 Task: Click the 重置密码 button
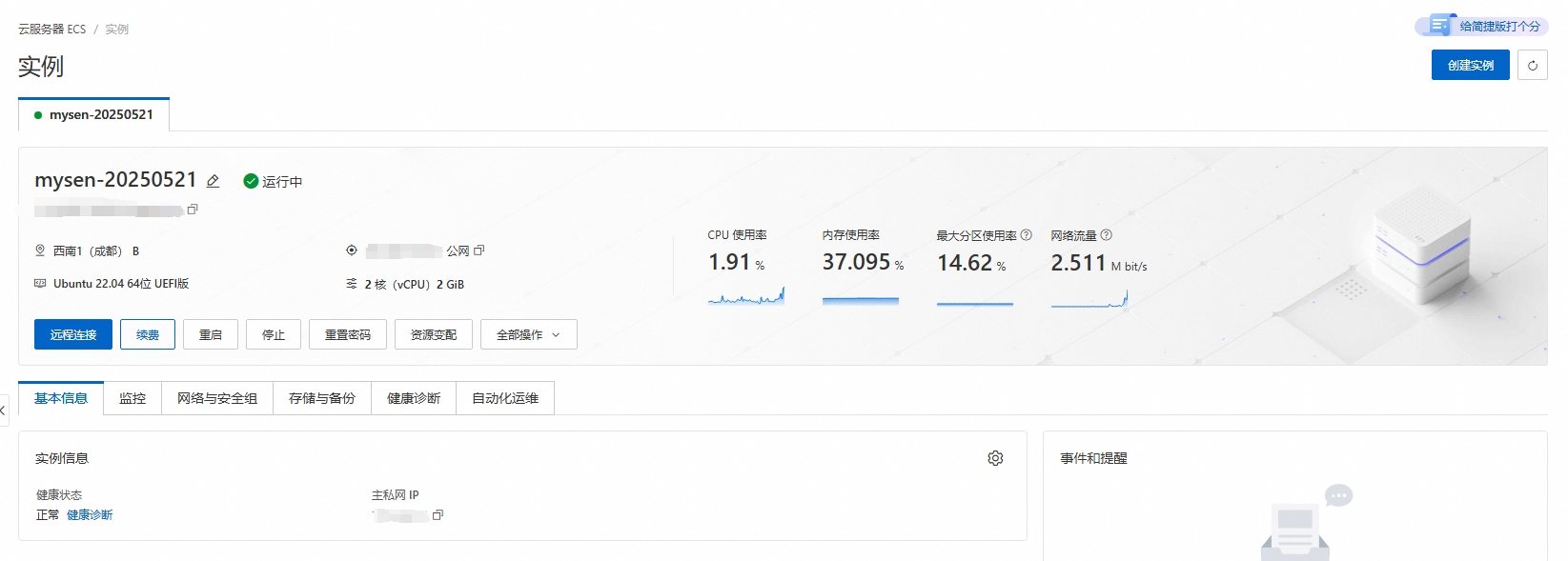348,335
